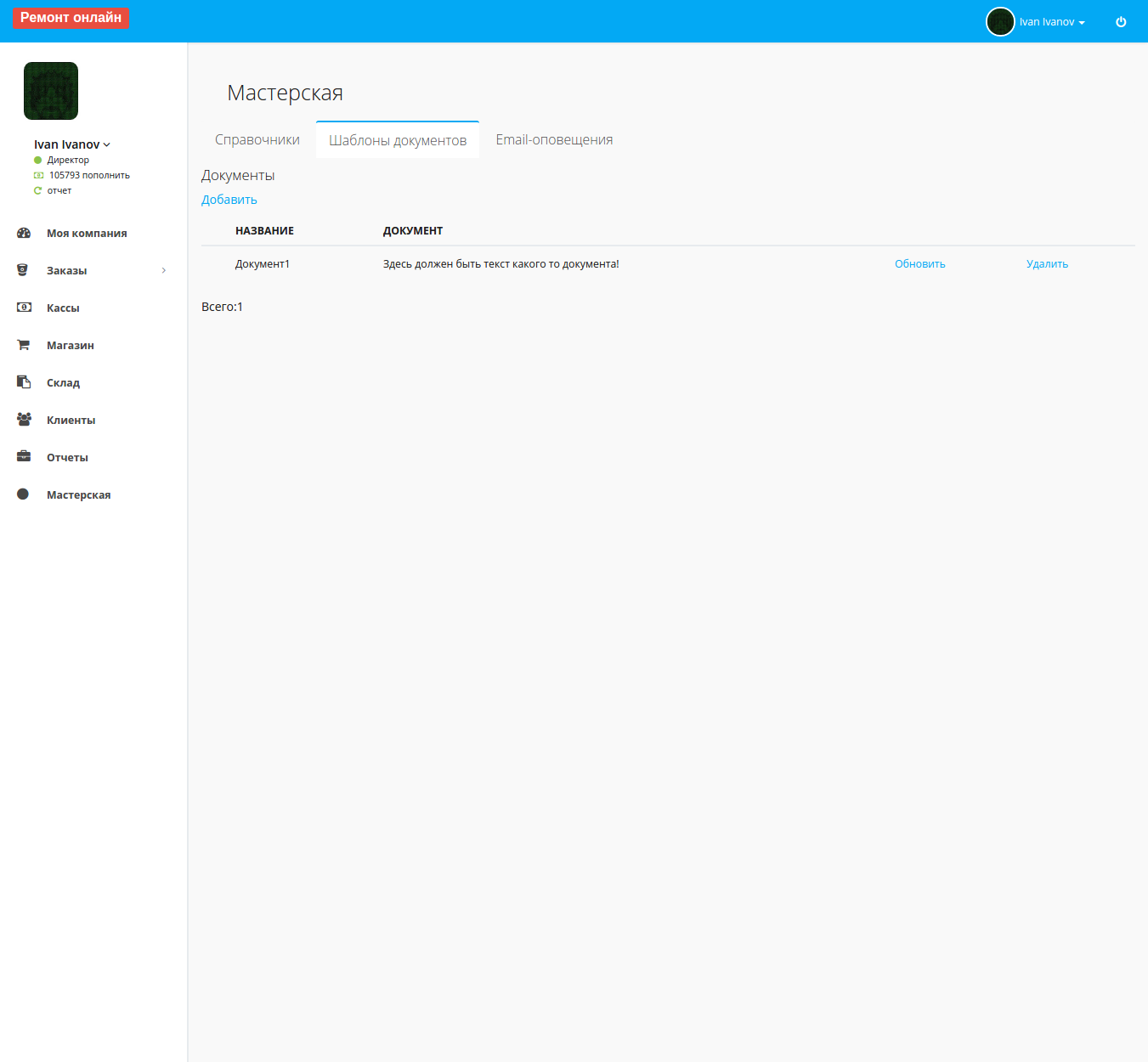
Task: Click the НАЗВАНИЕ column header
Action: (x=264, y=230)
